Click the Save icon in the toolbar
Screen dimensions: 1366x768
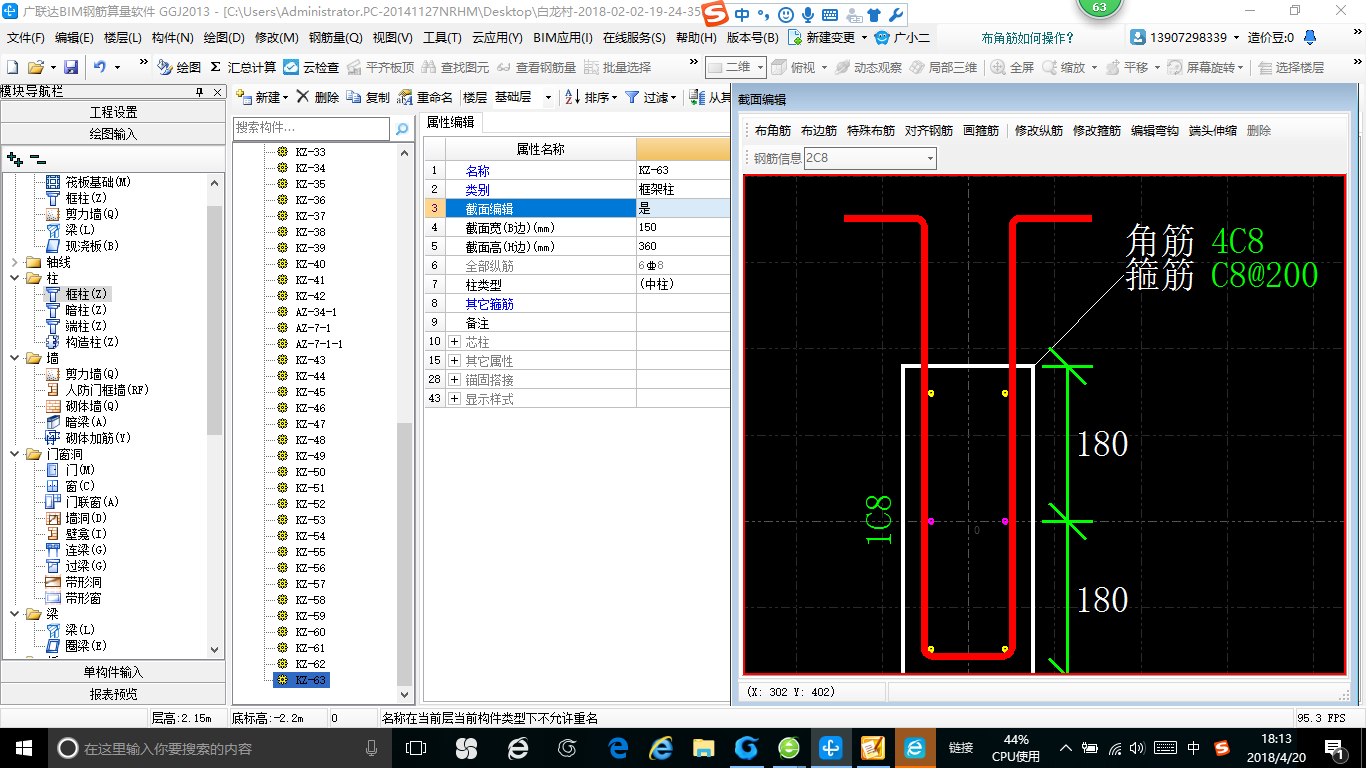(71, 67)
